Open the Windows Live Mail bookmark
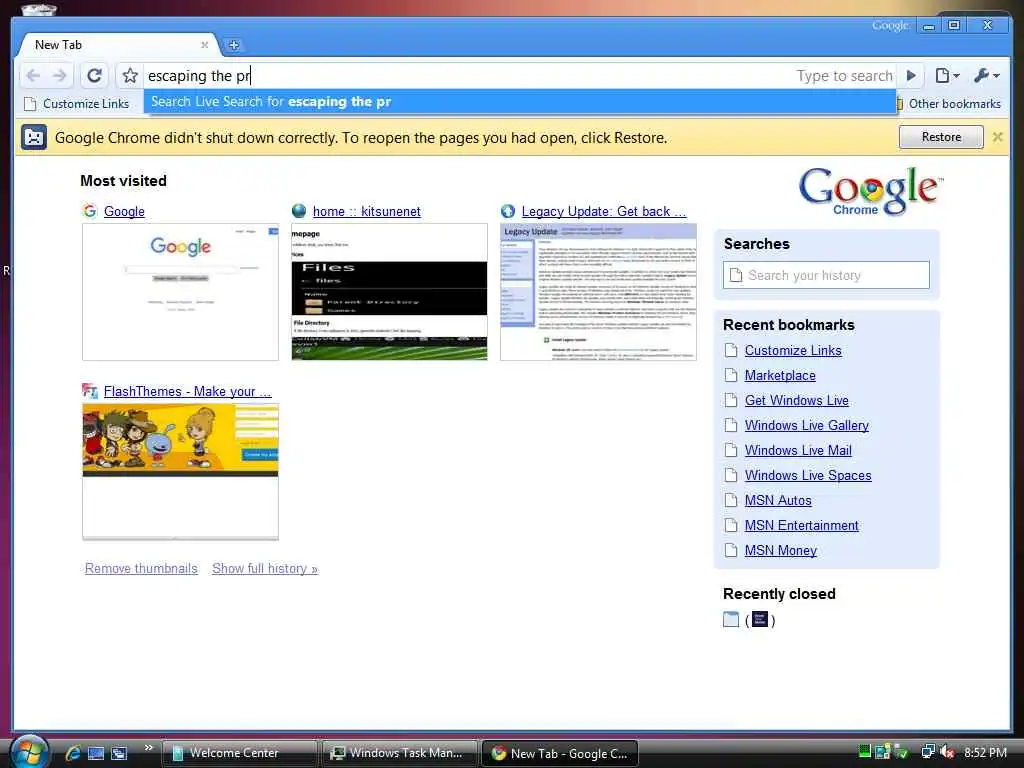Screen dimensions: 1024x768 tap(798, 451)
